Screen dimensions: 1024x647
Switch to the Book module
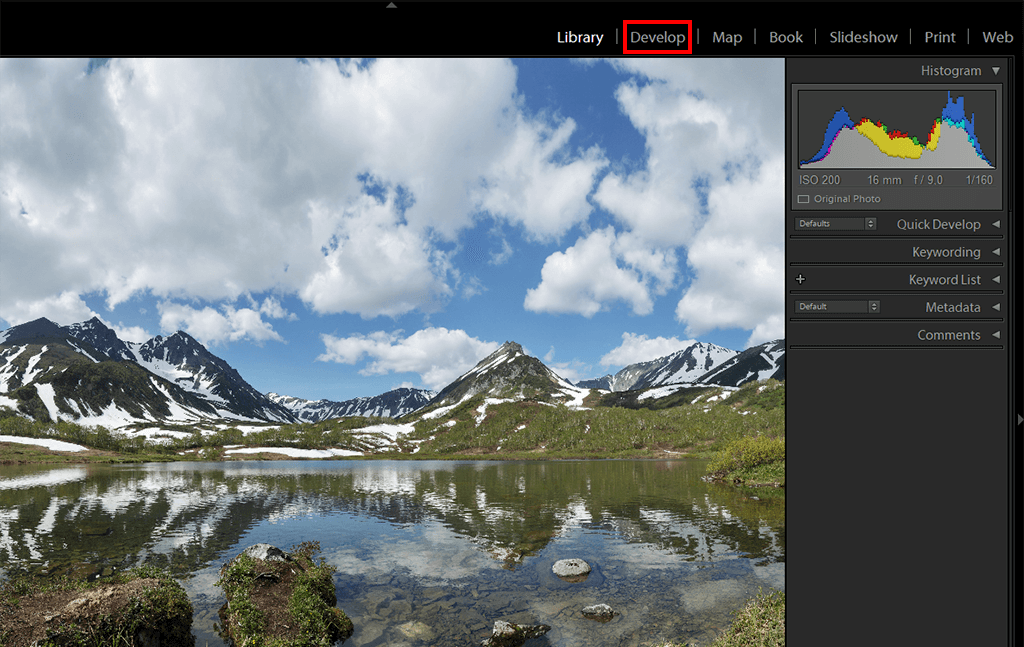pos(786,37)
